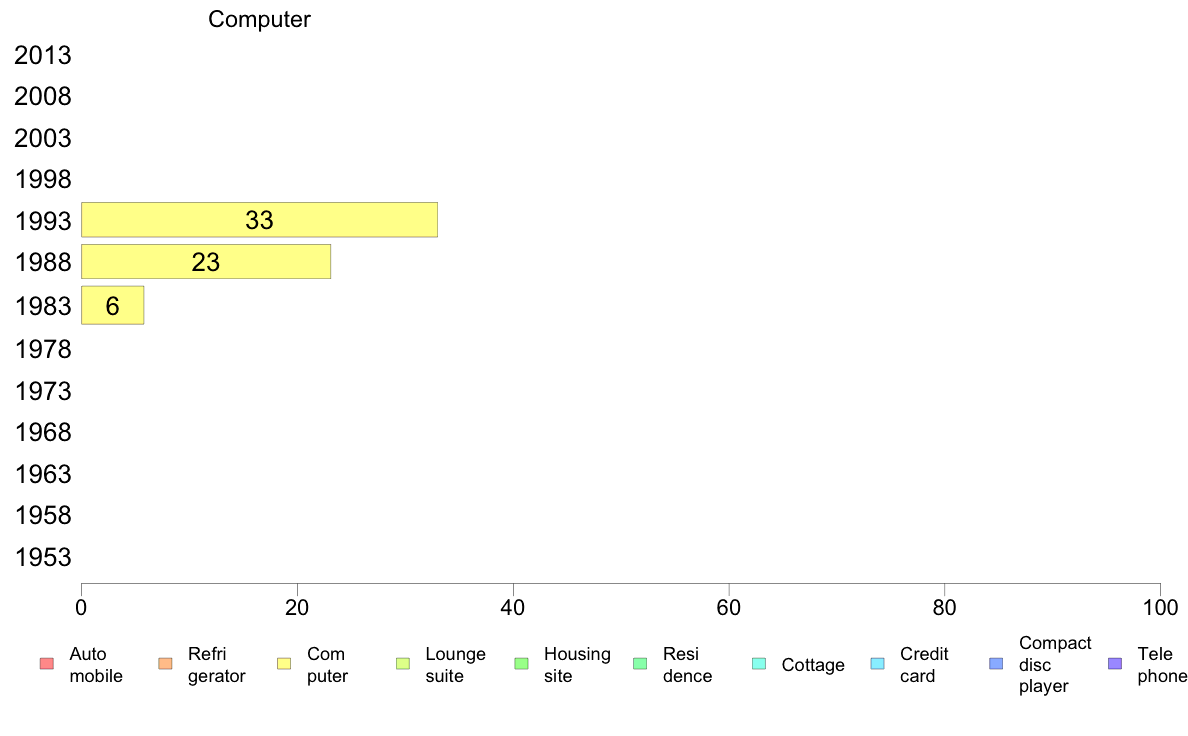Click the orange Refrigerator legend swatch

pyautogui.click(x=165, y=664)
